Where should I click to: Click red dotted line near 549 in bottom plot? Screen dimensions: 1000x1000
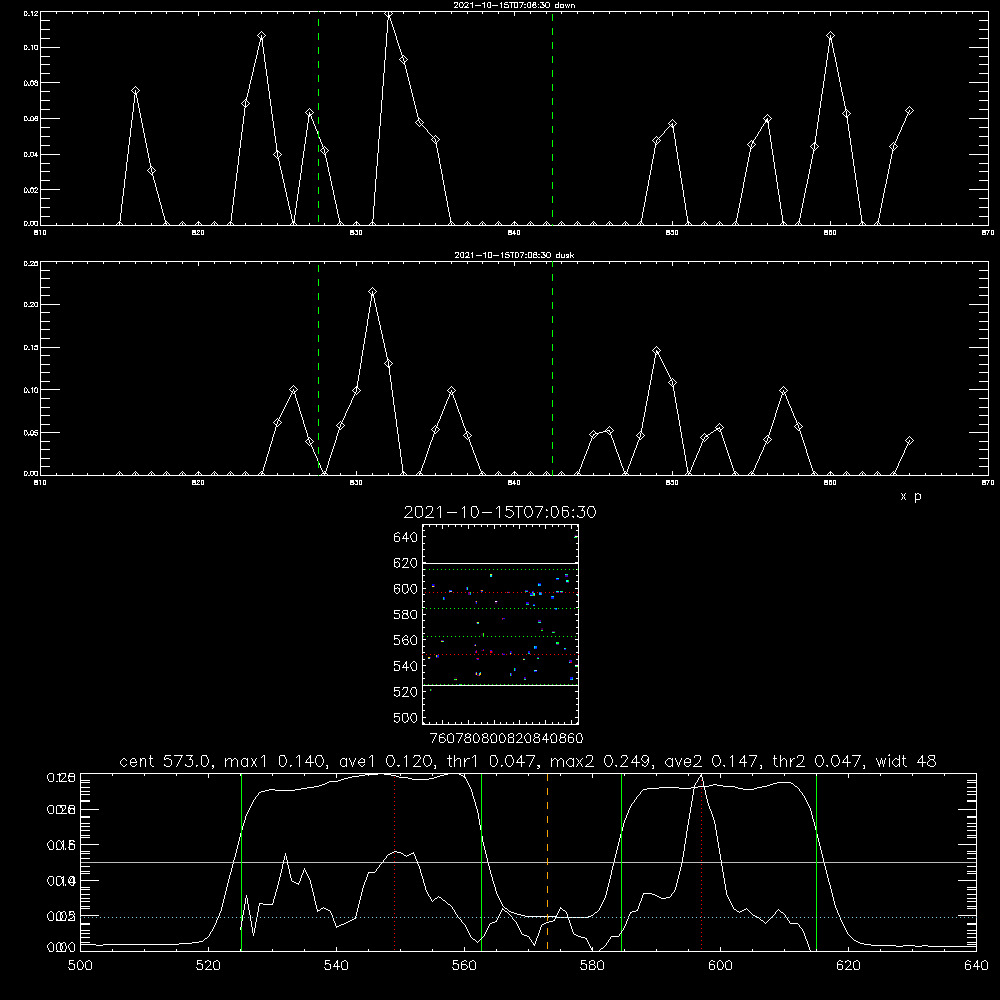click(x=395, y=861)
